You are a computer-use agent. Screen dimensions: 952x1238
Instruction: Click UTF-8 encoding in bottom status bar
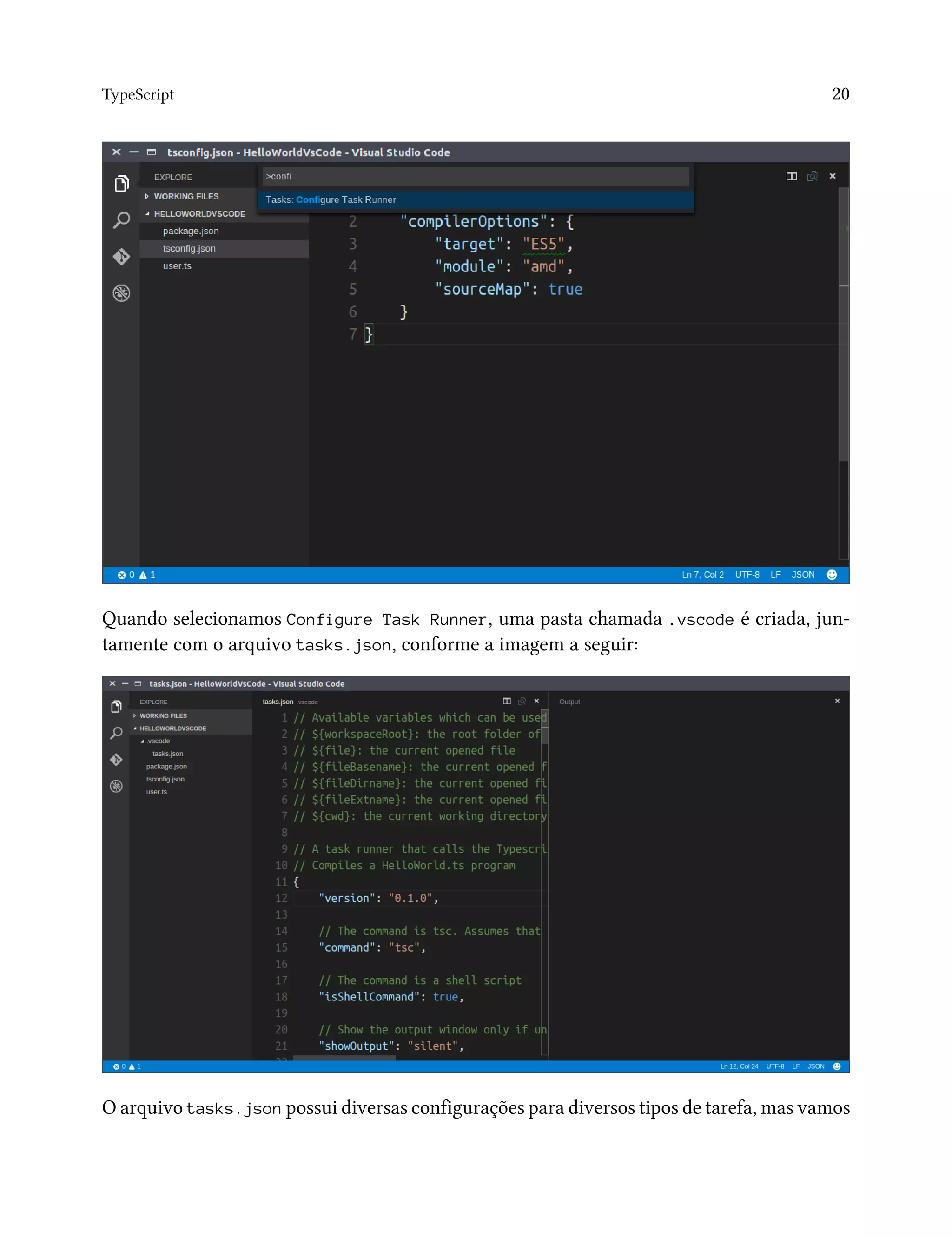click(x=775, y=1066)
